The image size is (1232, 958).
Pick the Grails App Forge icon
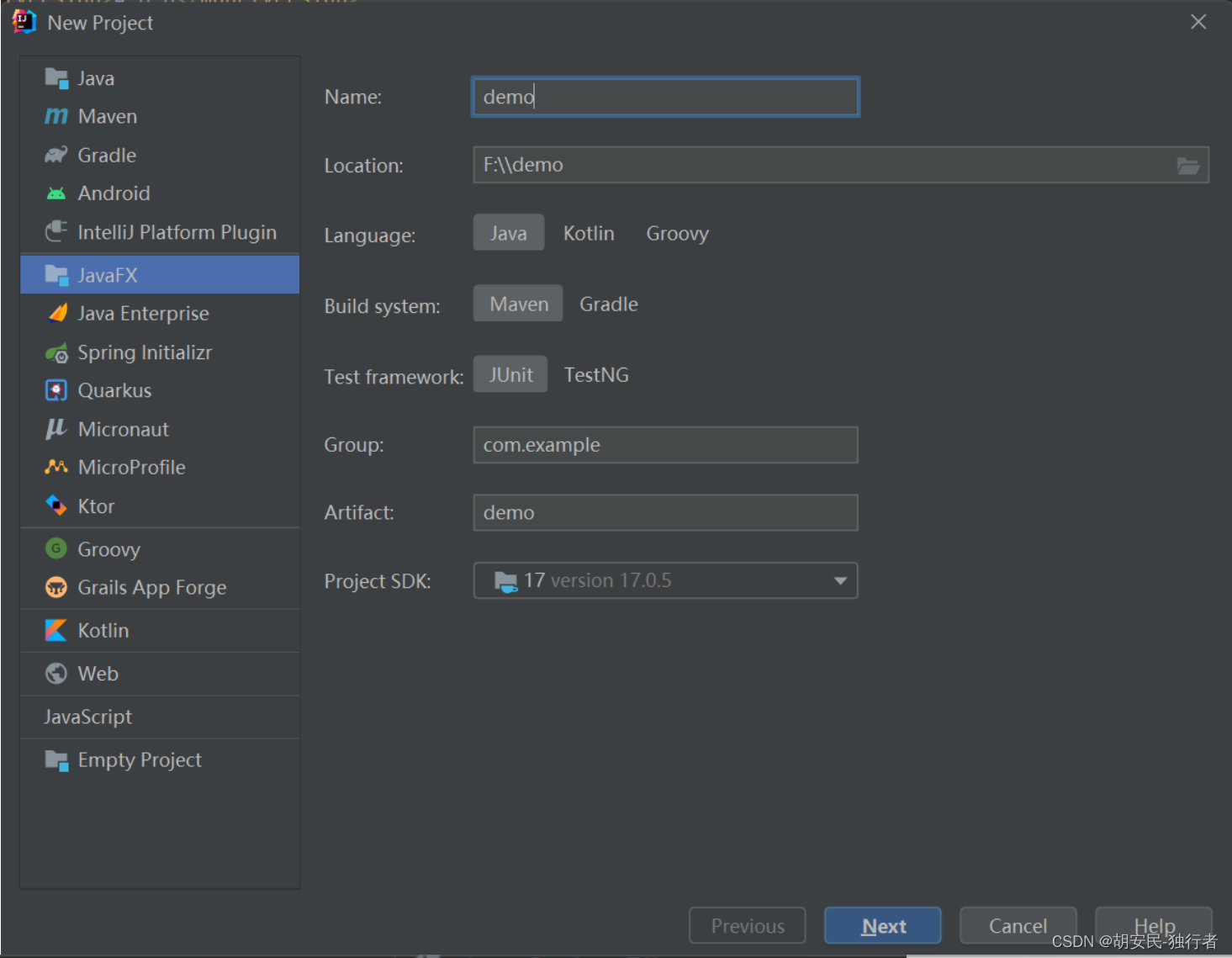click(x=56, y=587)
